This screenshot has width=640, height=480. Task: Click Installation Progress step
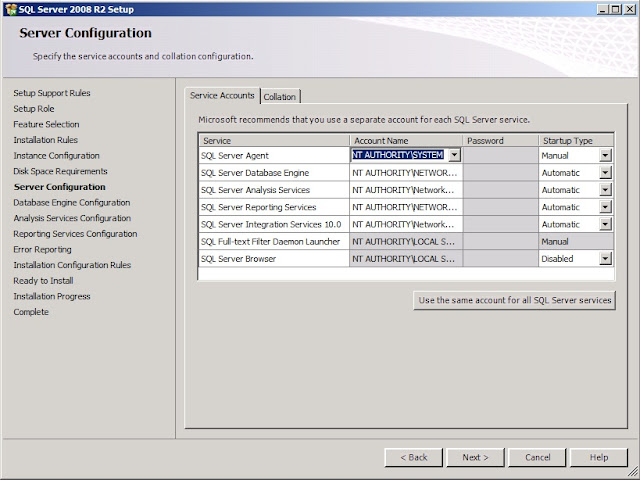[x=52, y=296]
